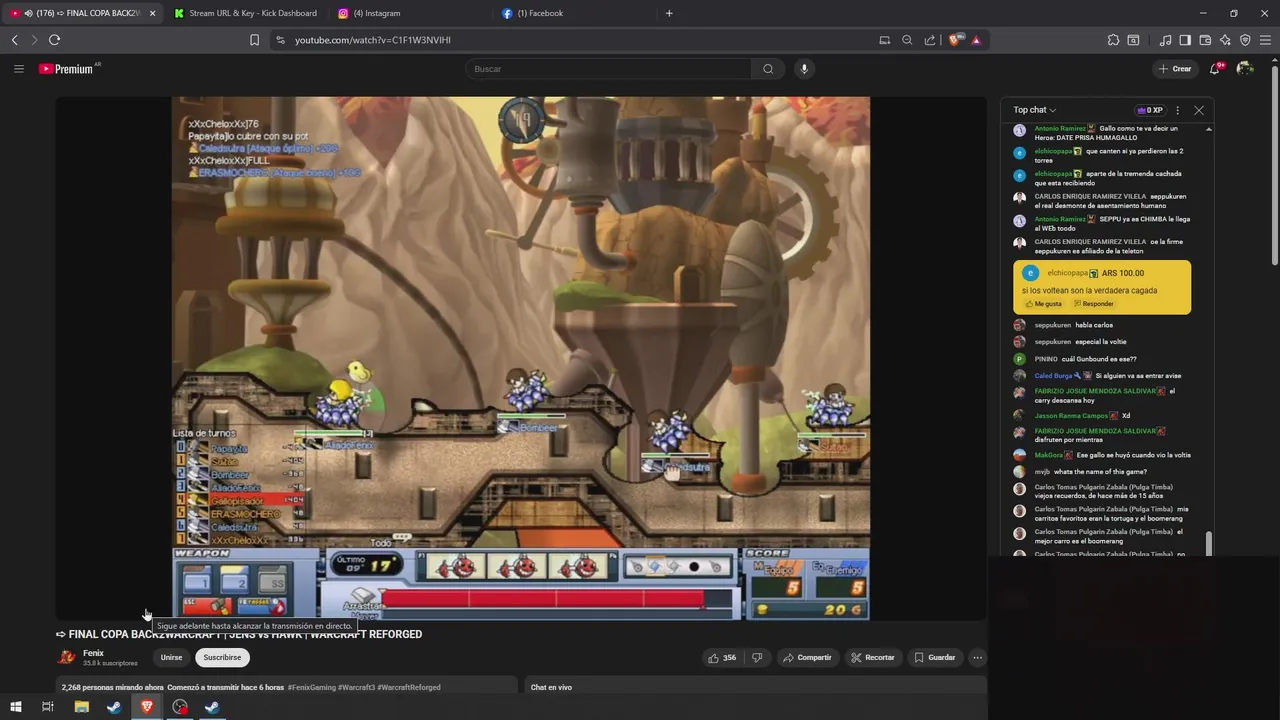Switch to the Facebook tab
The width and height of the screenshot is (1280, 720).
tap(574, 13)
